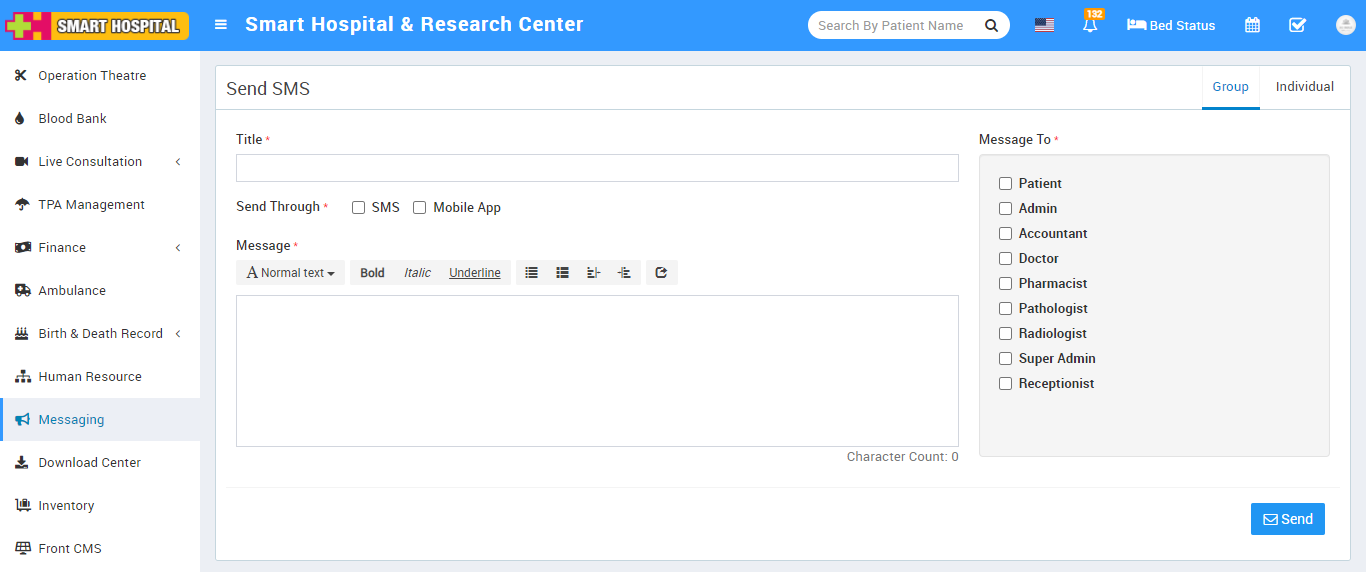Click the user profile avatar icon

[x=1345, y=25]
